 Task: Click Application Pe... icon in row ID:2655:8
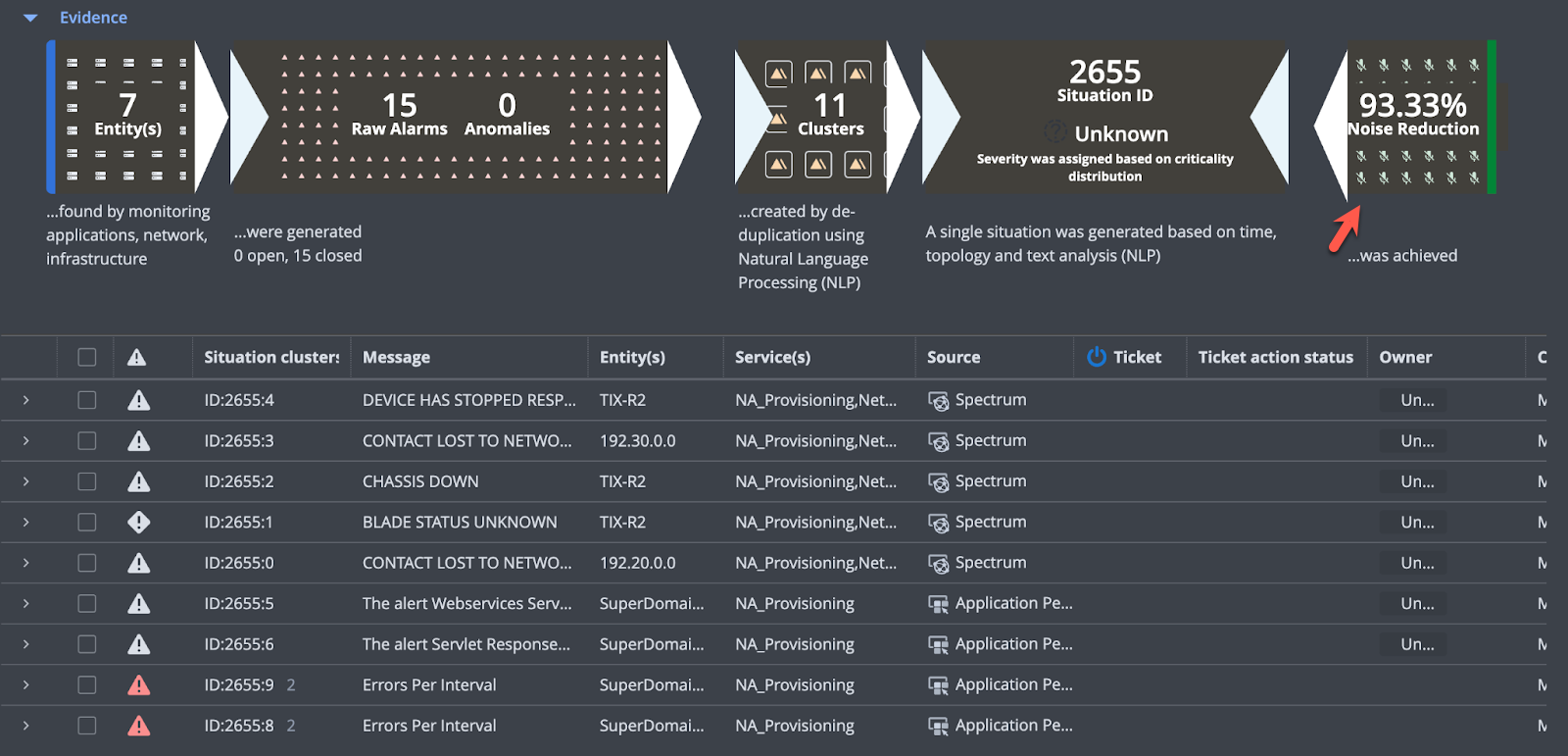point(938,727)
